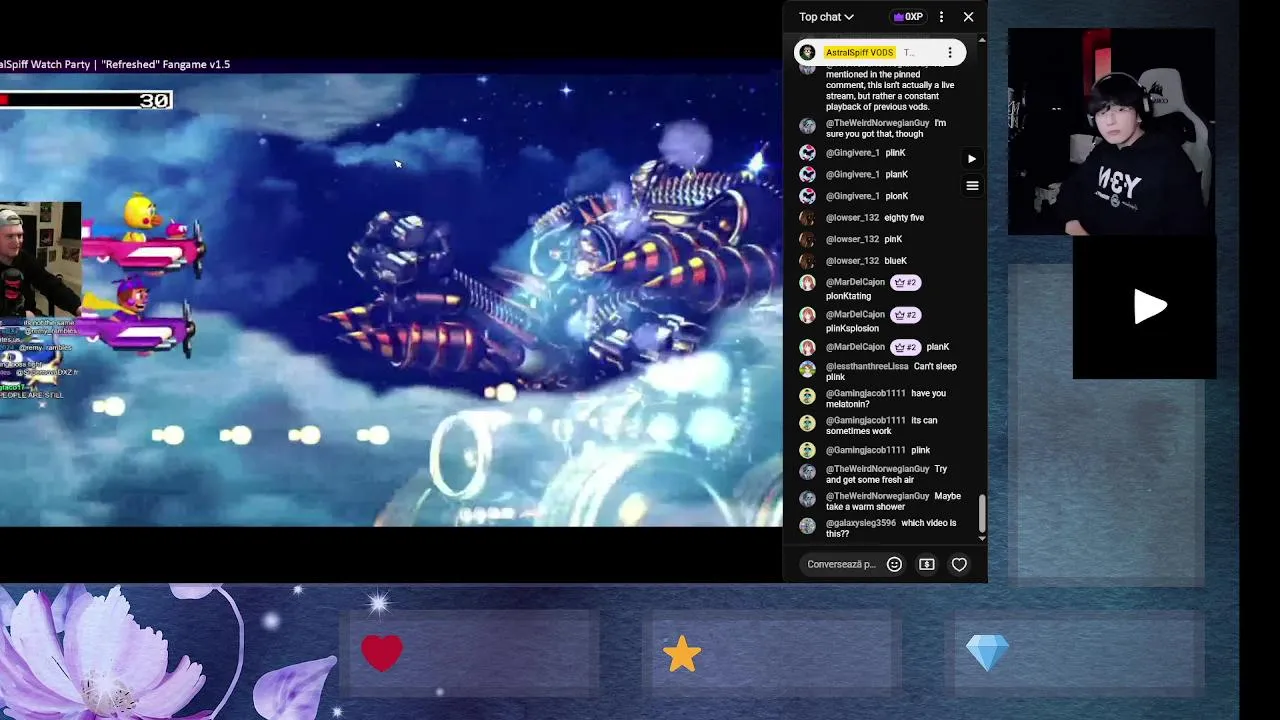Click the #2 badge beside "planK"
This screenshot has width=1280, height=720.
904,347
